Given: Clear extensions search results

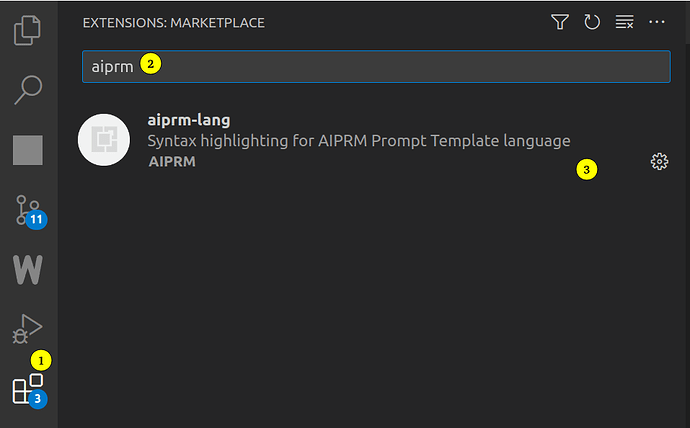Looking at the screenshot, I should [x=624, y=22].
